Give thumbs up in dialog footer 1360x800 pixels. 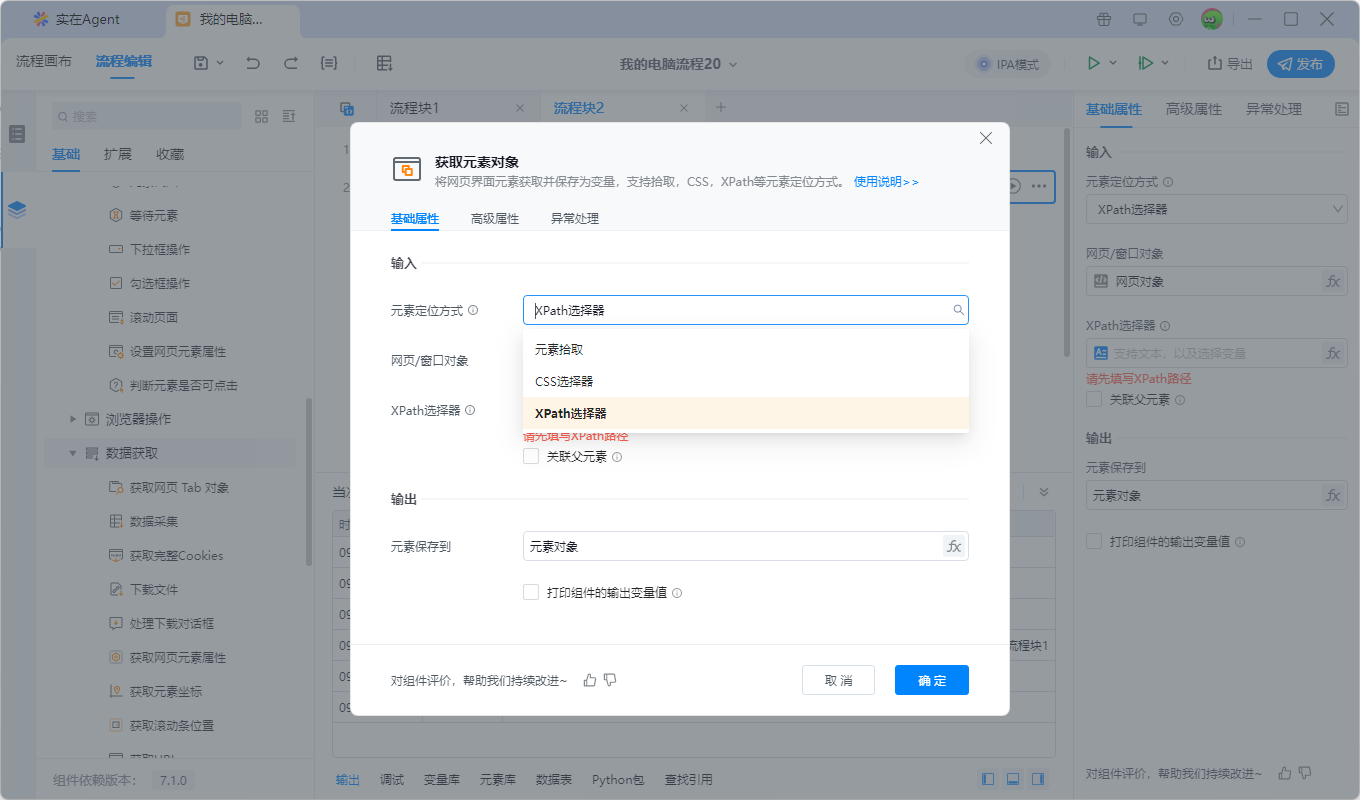590,680
